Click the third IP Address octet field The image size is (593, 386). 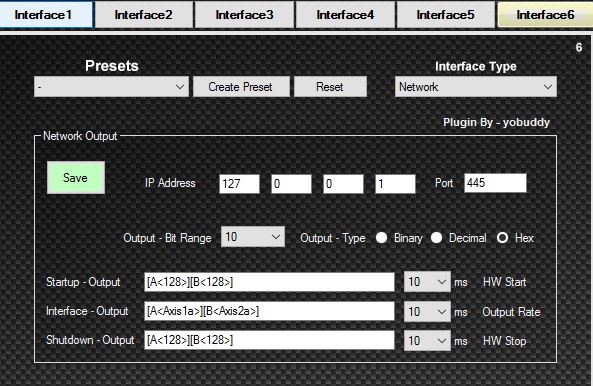tap(343, 184)
